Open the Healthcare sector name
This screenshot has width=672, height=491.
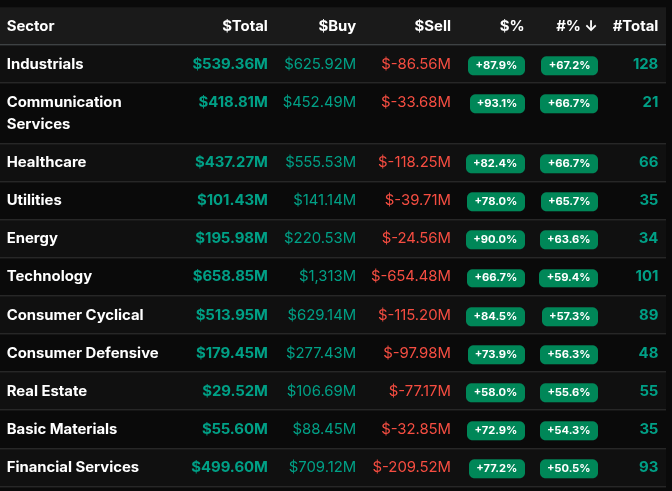coord(46,162)
